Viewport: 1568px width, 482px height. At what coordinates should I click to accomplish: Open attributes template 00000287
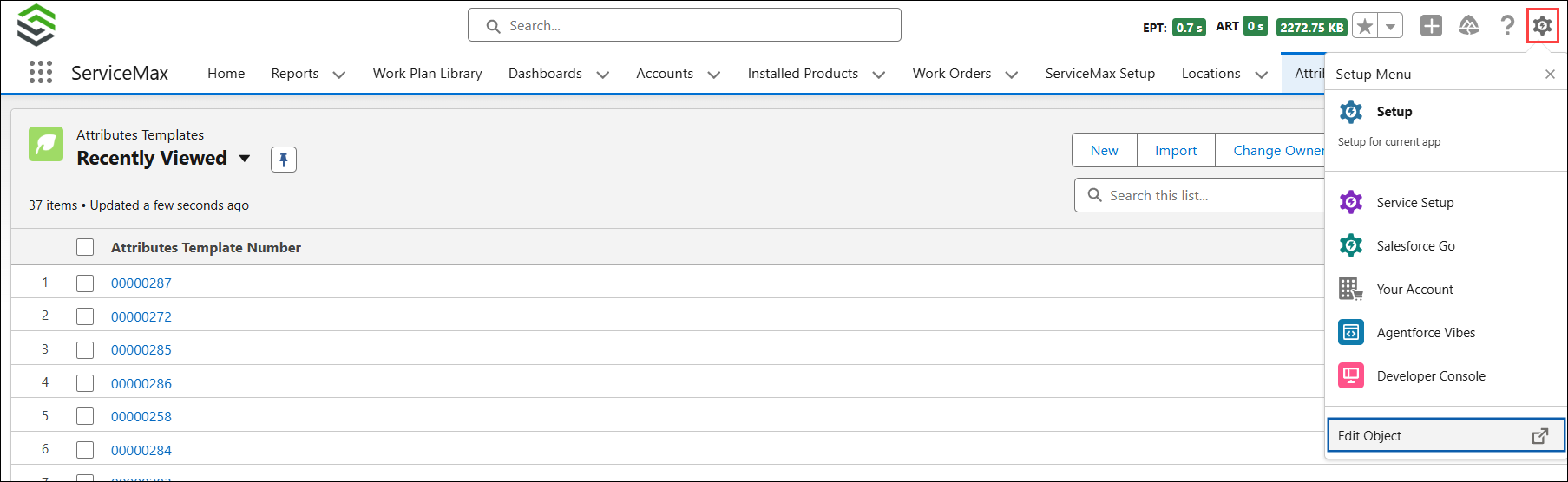tap(141, 283)
